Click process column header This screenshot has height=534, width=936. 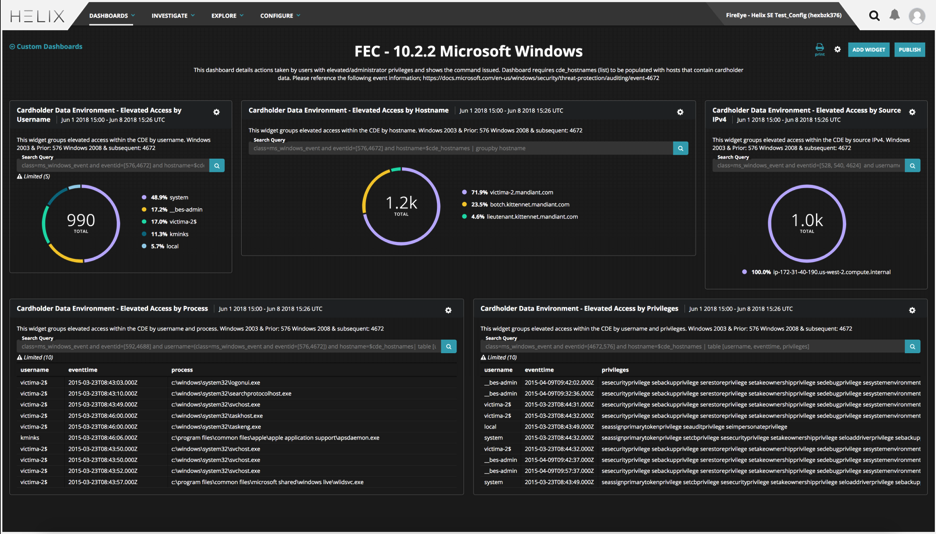point(182,370)
